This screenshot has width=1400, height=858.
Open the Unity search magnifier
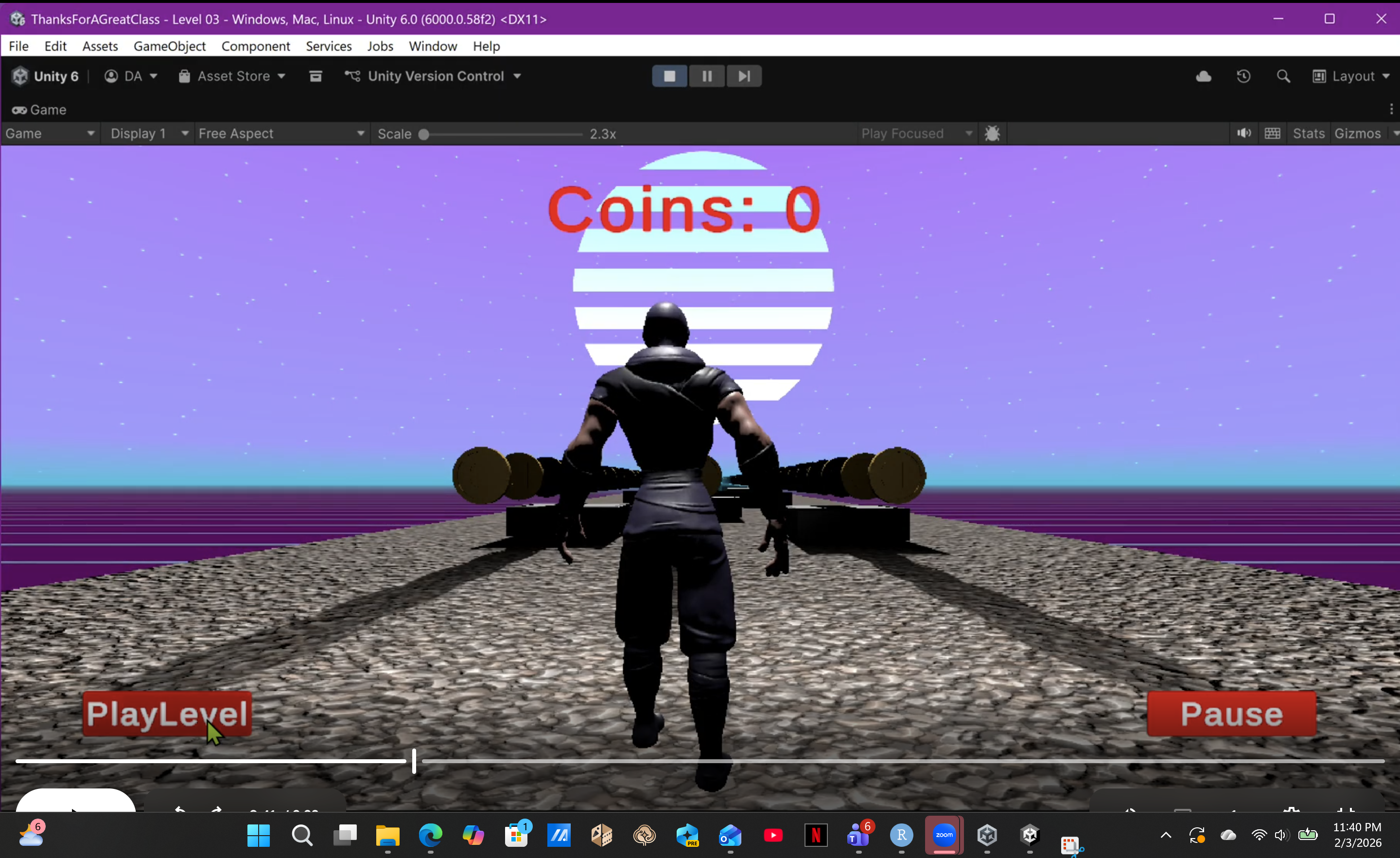[1283, 76]
